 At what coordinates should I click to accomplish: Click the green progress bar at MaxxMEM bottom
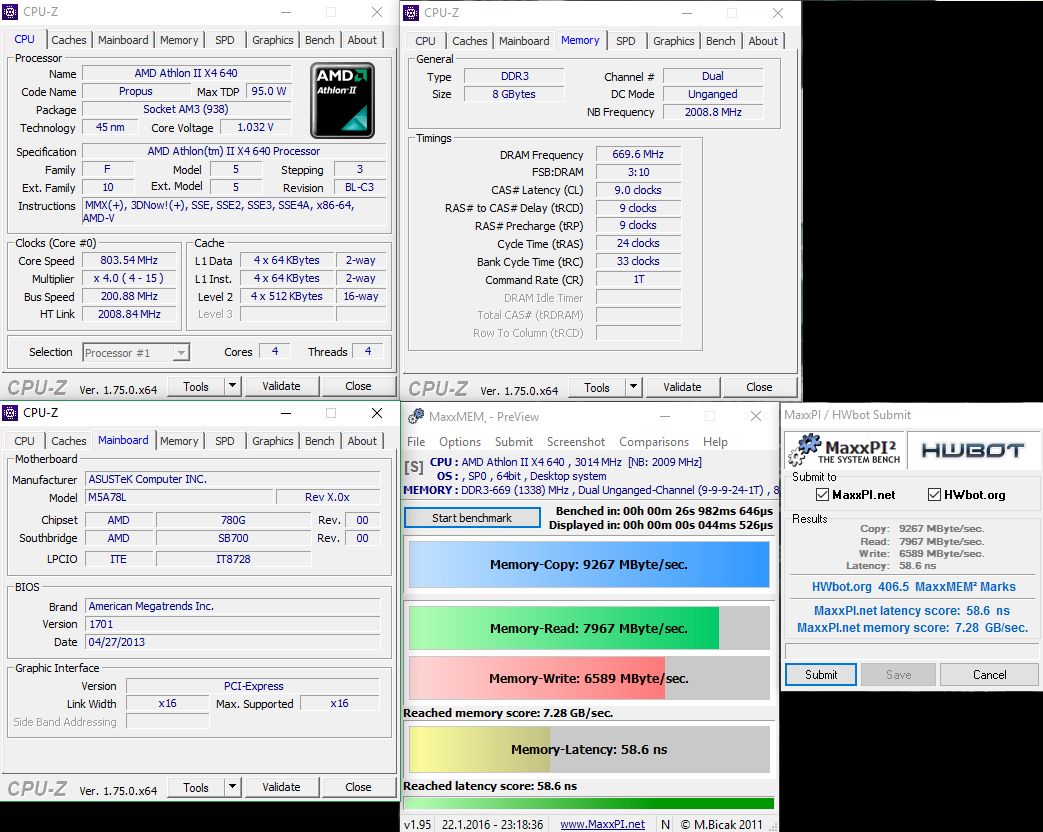(x=589, y=803)
